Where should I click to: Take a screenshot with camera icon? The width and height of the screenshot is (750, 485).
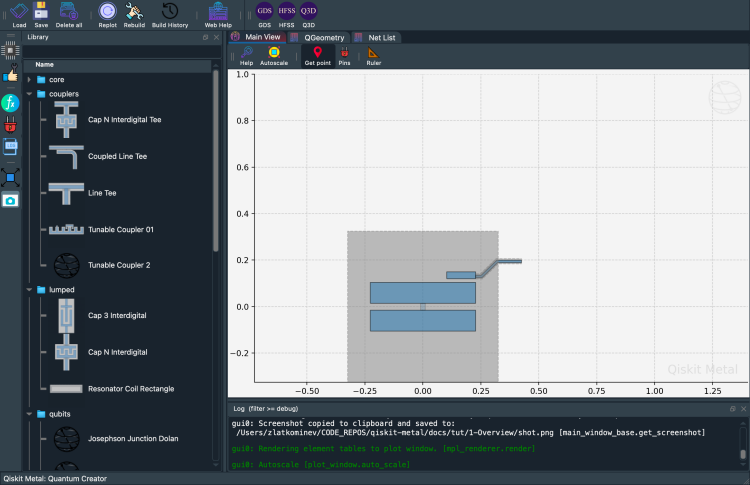click(10, 200)
